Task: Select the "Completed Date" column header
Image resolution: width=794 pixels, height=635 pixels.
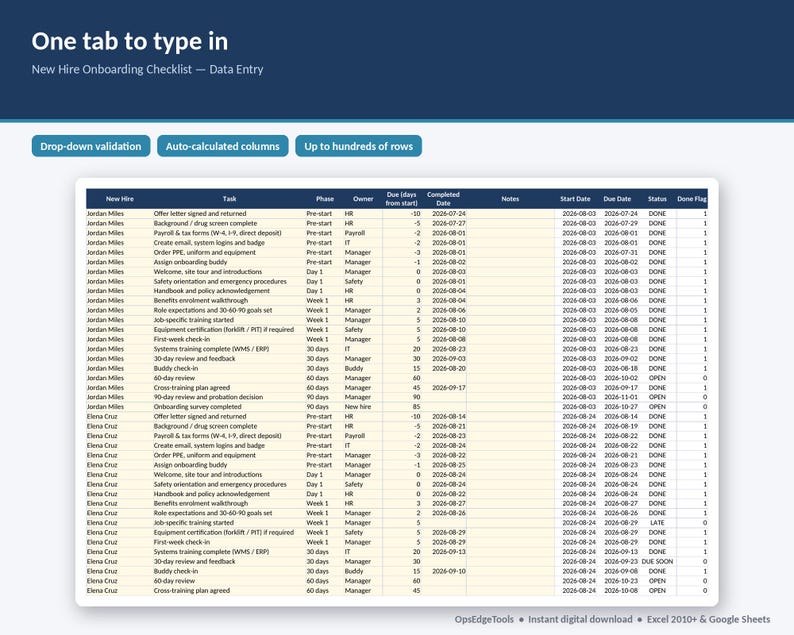Action: (443, 199)
